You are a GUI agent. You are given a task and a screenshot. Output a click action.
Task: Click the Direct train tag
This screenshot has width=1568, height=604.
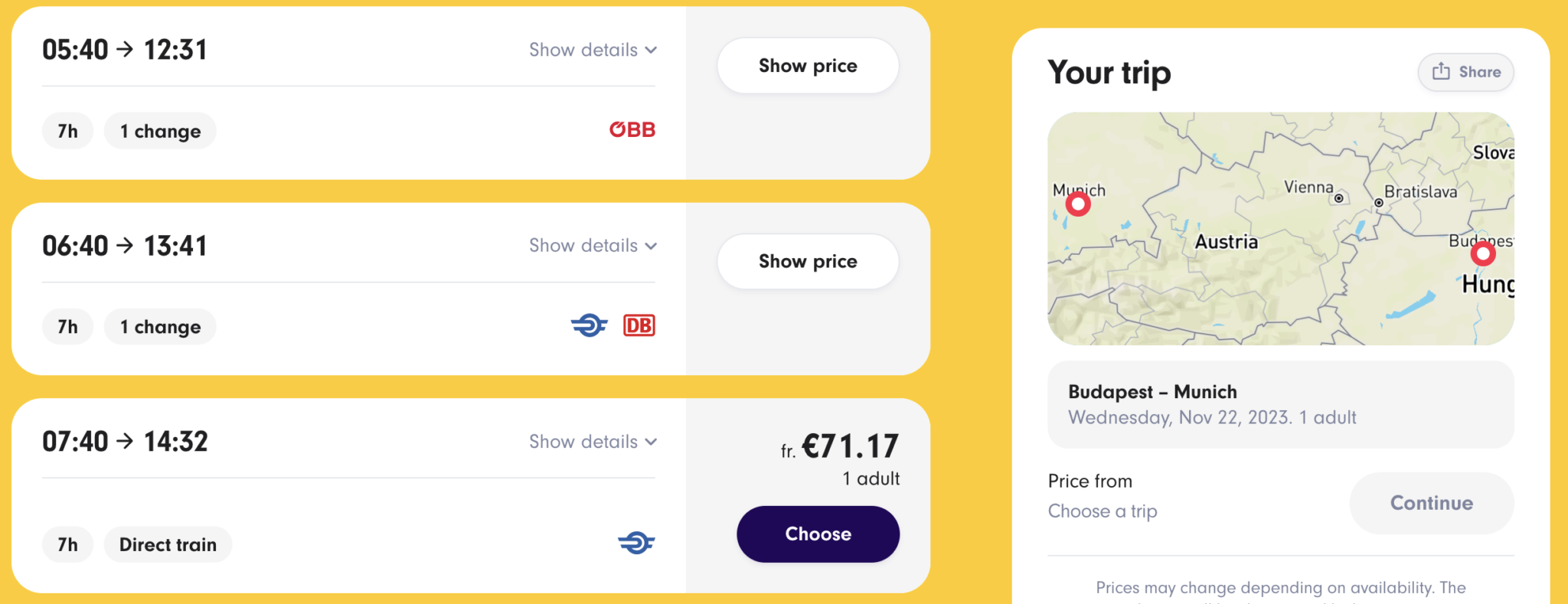168,545
